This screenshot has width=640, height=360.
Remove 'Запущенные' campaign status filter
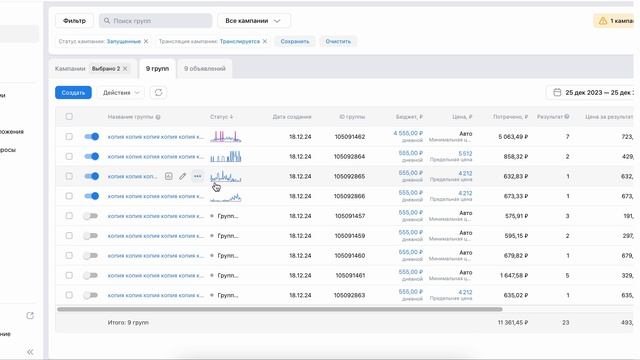(146, 41)
